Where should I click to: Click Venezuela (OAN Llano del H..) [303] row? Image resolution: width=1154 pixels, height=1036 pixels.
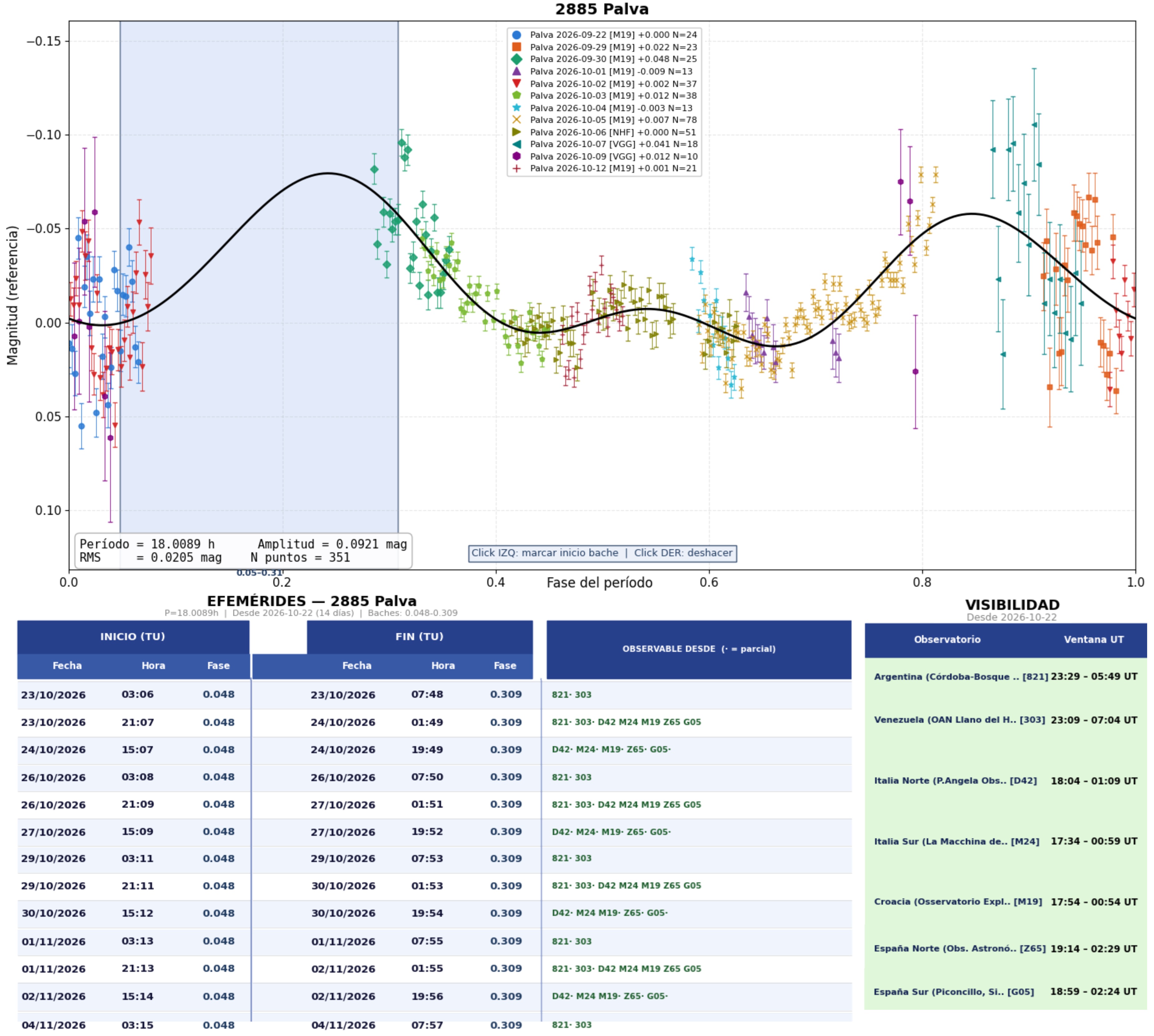pyautogui.click(x=1005, y=720)
